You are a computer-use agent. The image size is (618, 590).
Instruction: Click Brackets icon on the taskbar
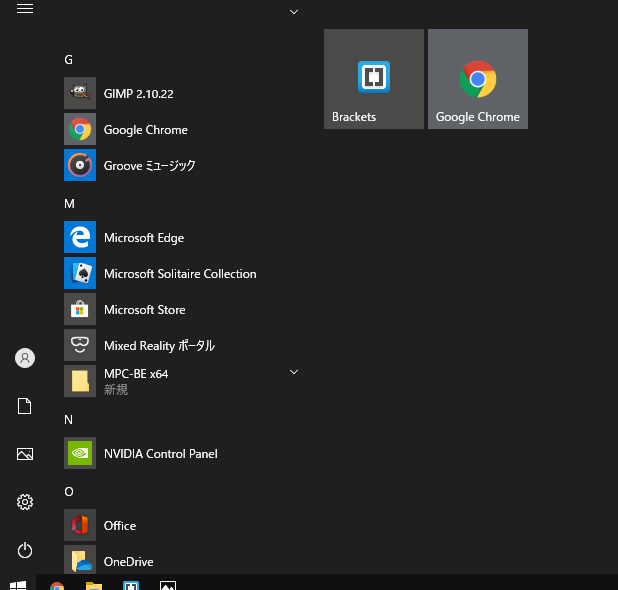131,585
